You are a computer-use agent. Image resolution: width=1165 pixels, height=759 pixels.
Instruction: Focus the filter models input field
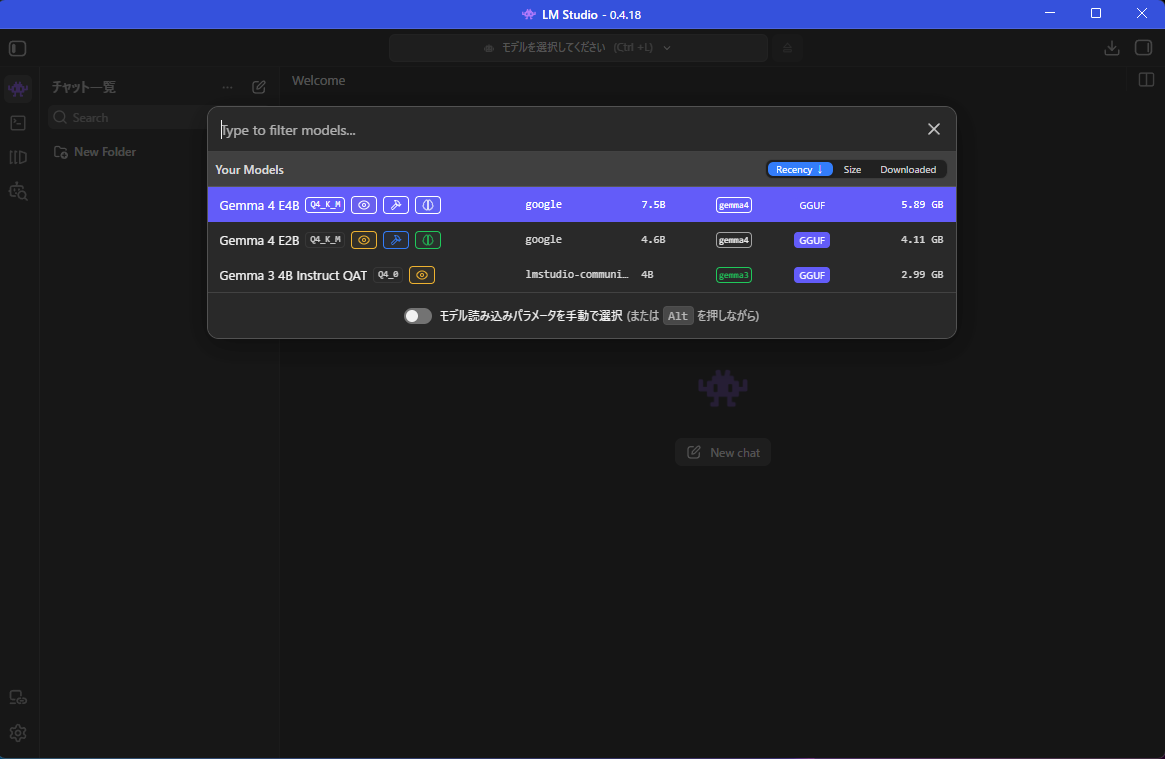565,130
